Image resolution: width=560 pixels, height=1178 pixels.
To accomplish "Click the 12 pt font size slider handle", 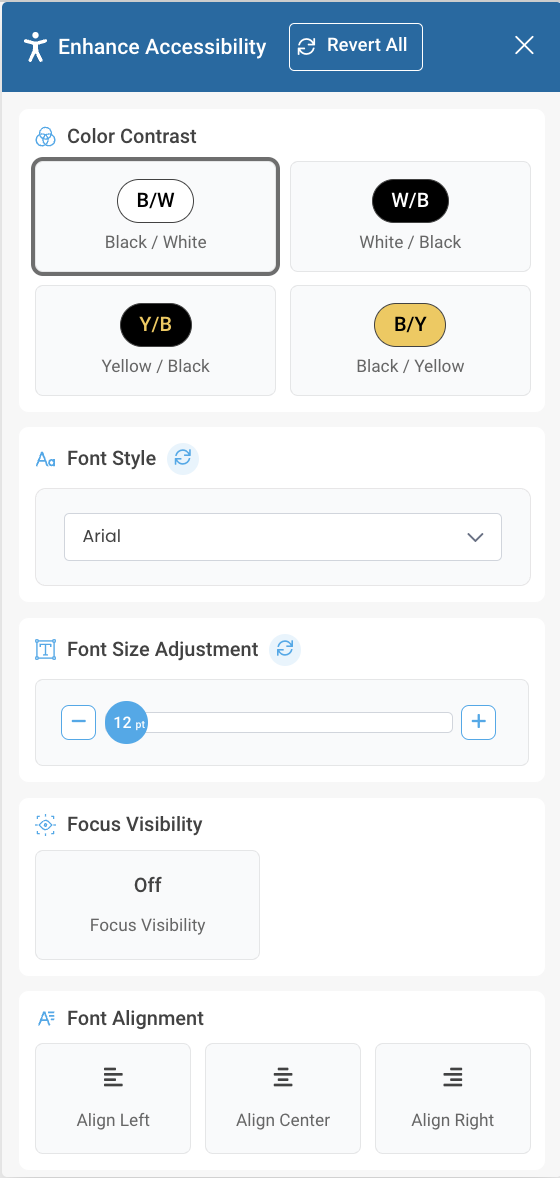I will 126,722.
